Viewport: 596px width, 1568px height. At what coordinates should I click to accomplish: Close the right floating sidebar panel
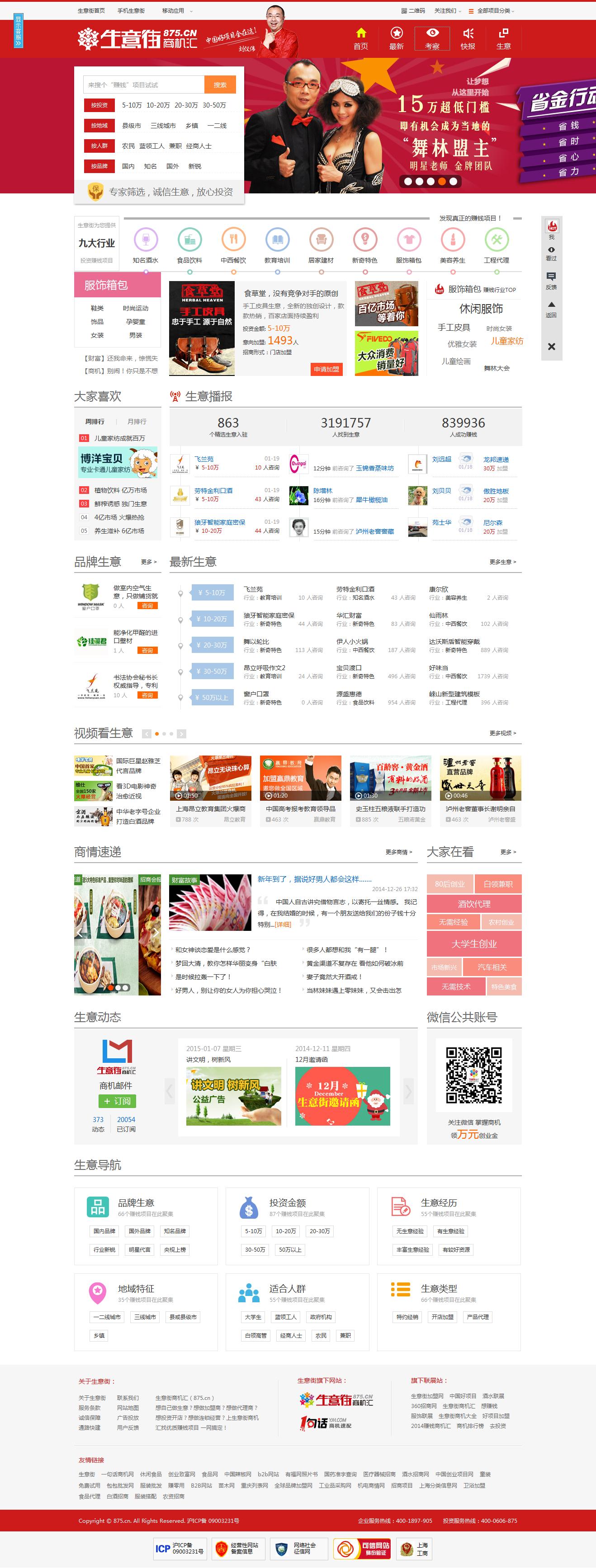(x=551, y=346)
